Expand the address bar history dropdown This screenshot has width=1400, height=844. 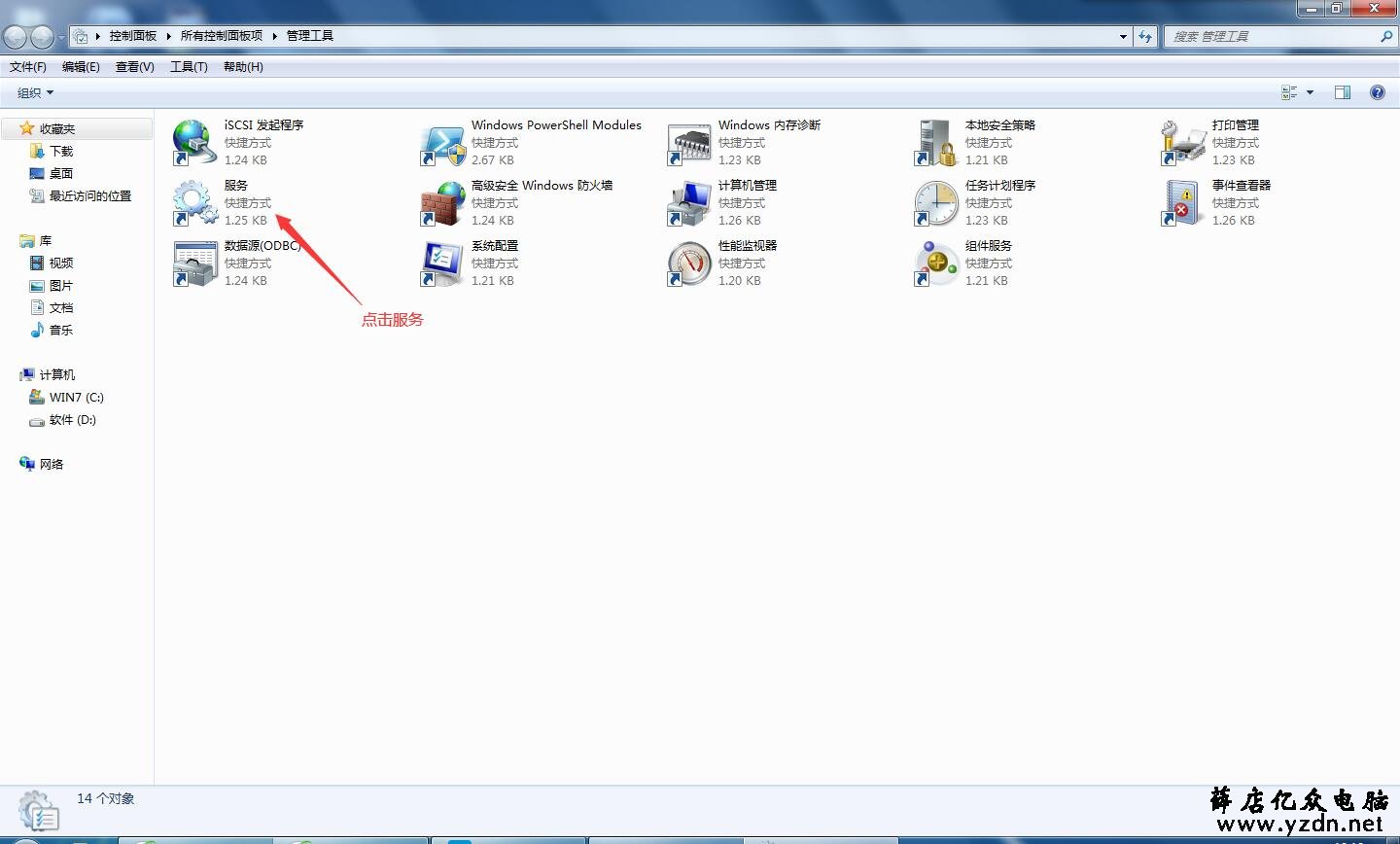[1123, 36]
